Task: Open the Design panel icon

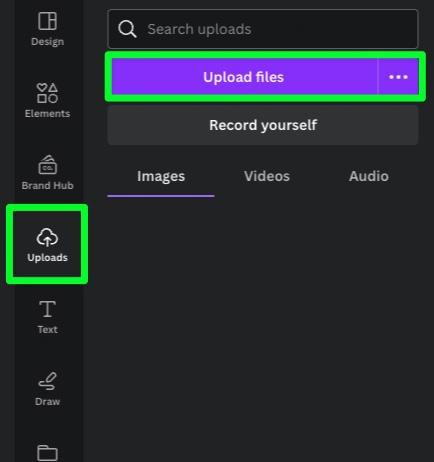Action: 47,21
